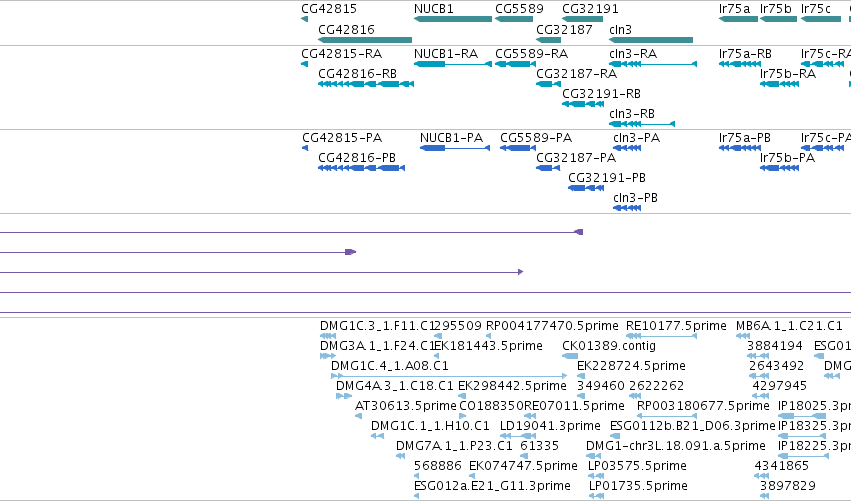Click EST label DMG1-chr3L.18.091.a.5prime
The width and height of the screenshot is (851, 501).
pos(676,446)
